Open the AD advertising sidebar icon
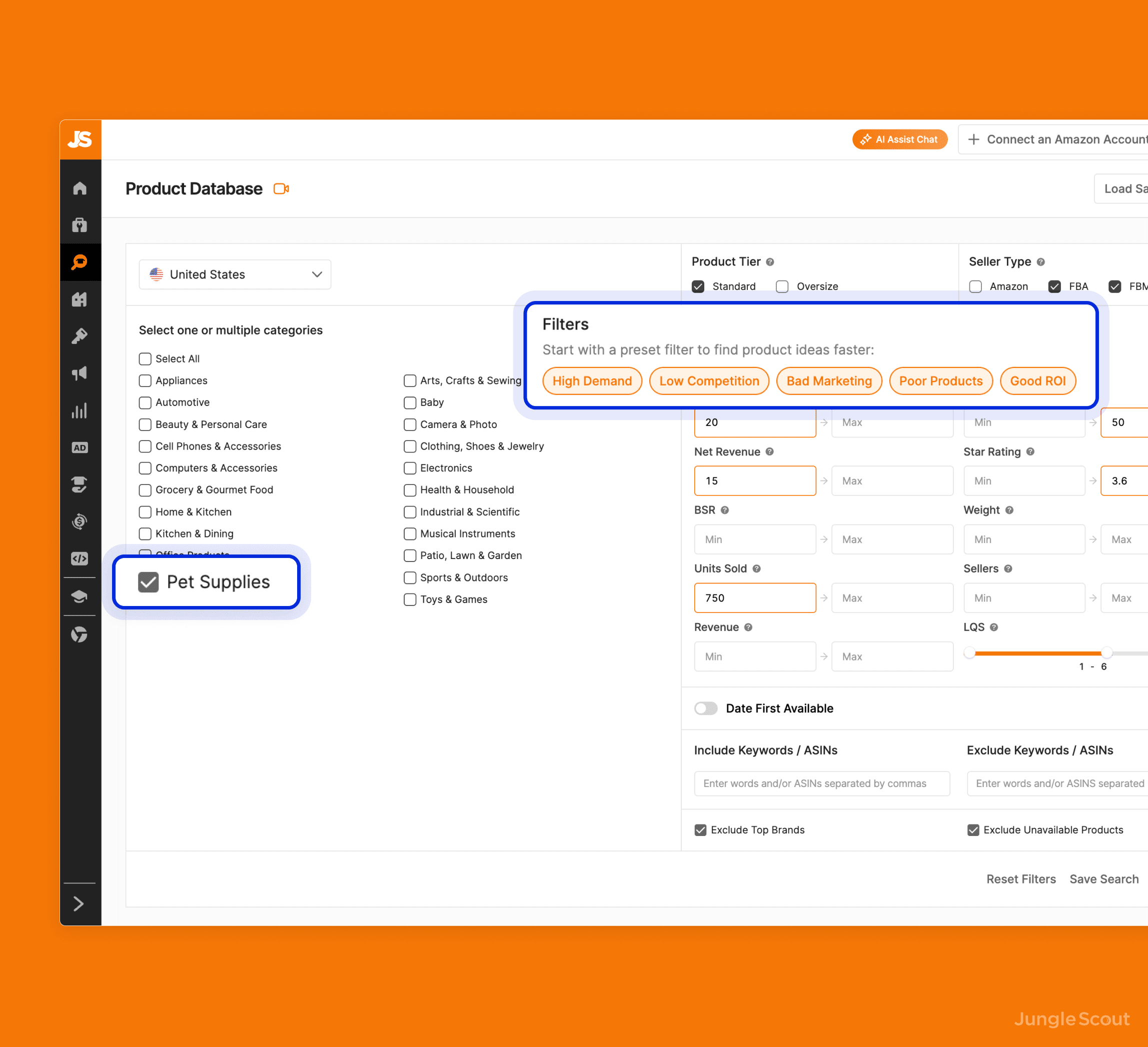Viewport: 1148px width, 1047px height. click(80, 447)
